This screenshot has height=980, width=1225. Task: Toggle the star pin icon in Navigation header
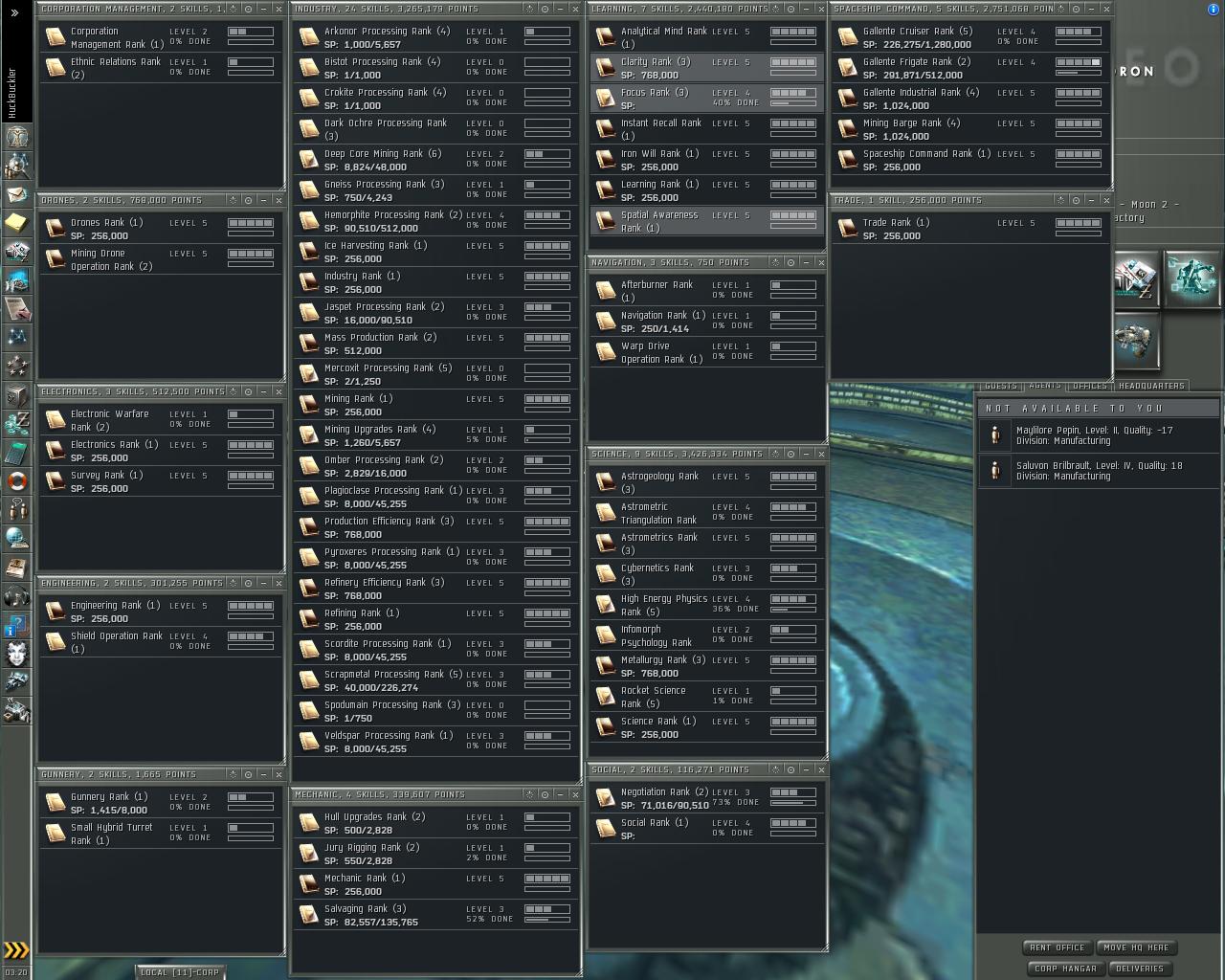[x=774, y=262]
